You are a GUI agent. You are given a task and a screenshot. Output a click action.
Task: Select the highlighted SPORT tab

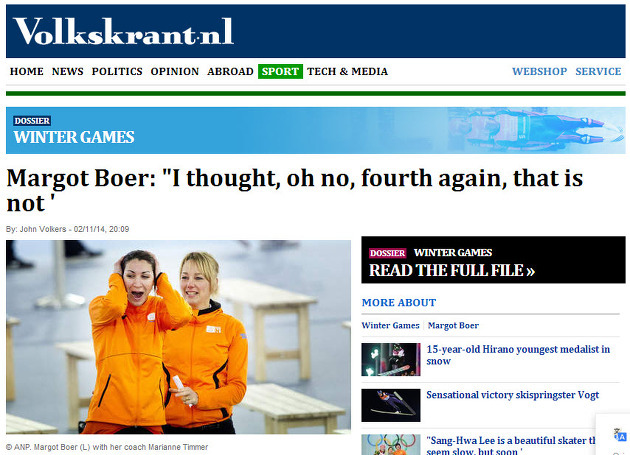280,71
